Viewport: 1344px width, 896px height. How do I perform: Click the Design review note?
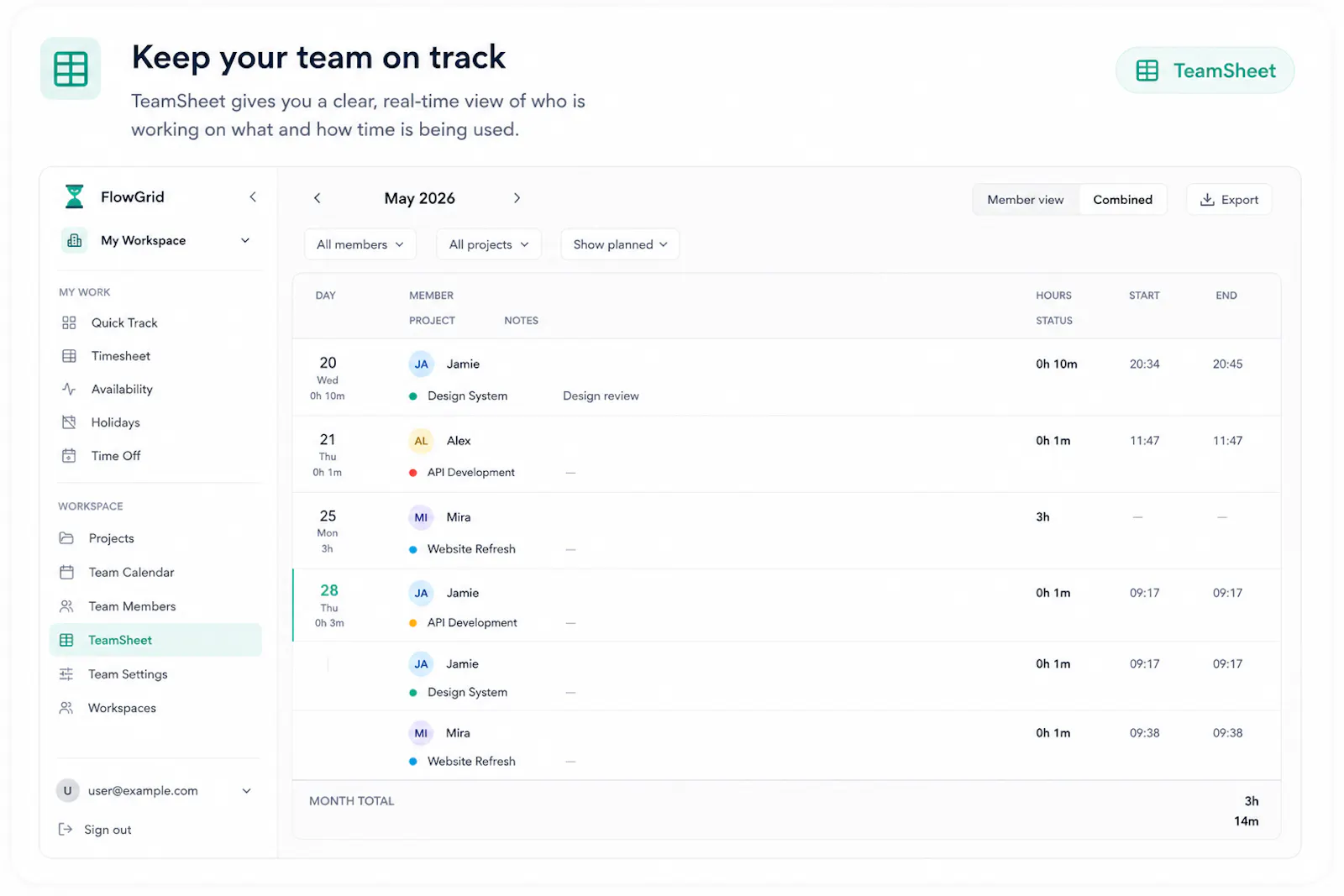pos(601,396)
